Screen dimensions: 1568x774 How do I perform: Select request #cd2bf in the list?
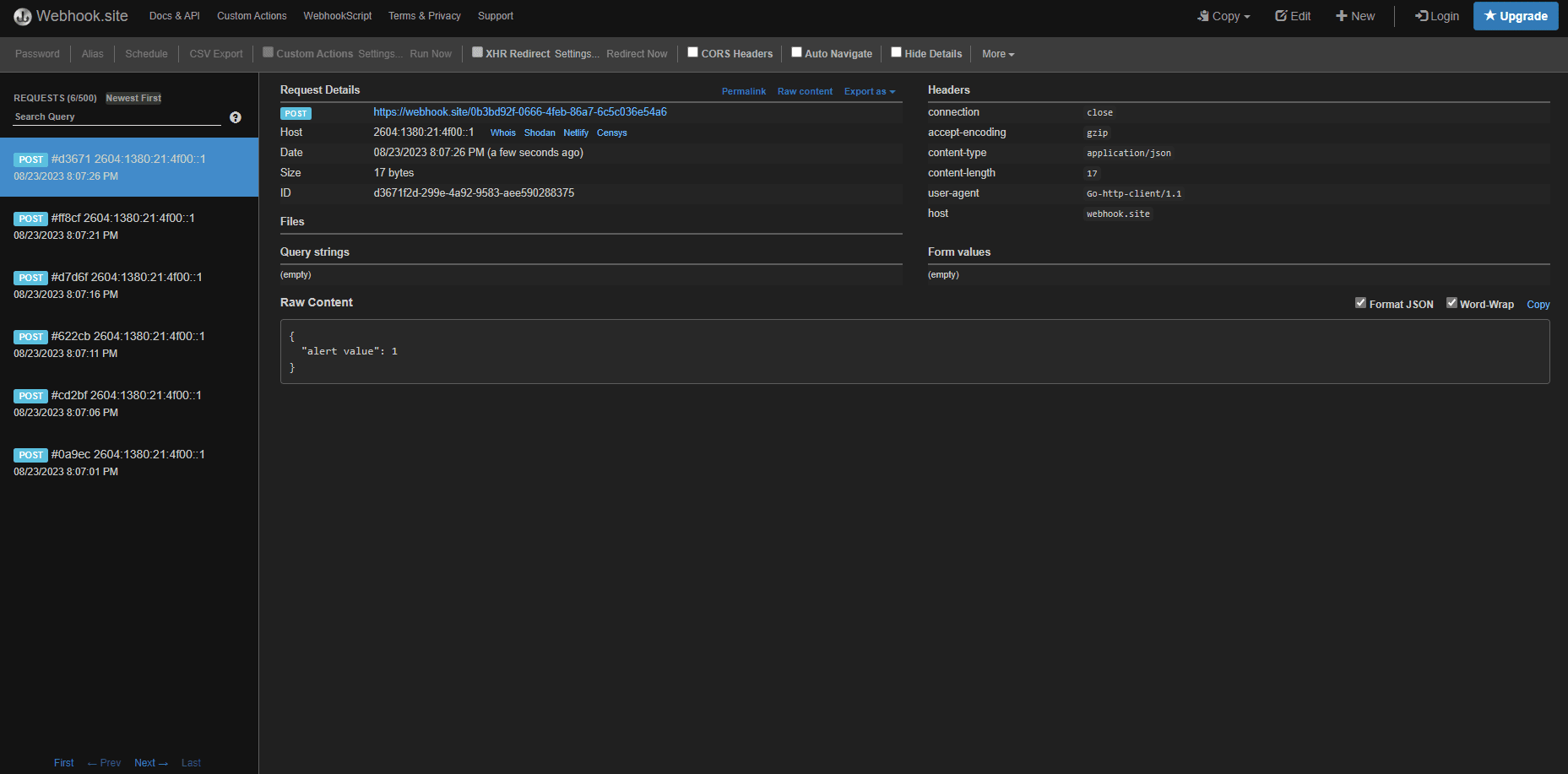pyautogui.click(x=129, y=403)
